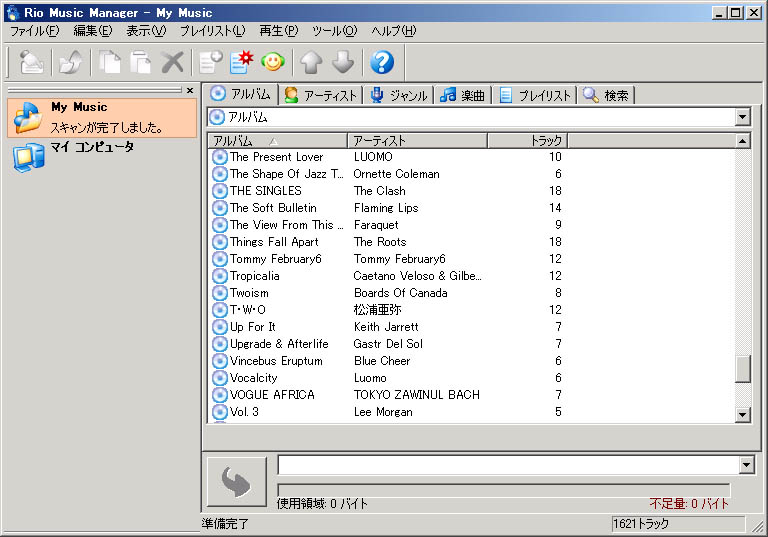Select album The Soft Bulletin

(273, 208)
